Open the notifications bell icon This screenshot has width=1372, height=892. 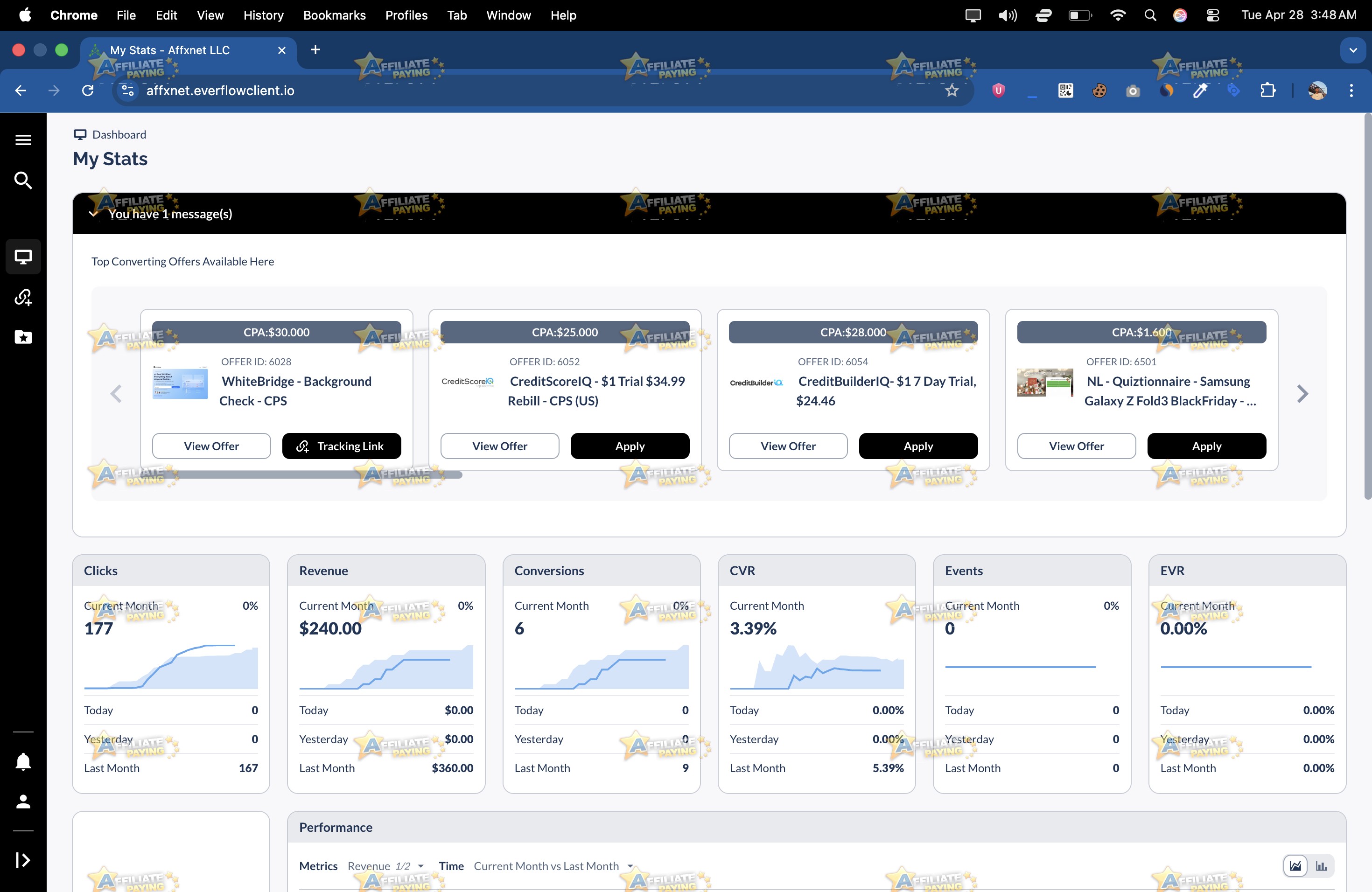click(23, 762)
